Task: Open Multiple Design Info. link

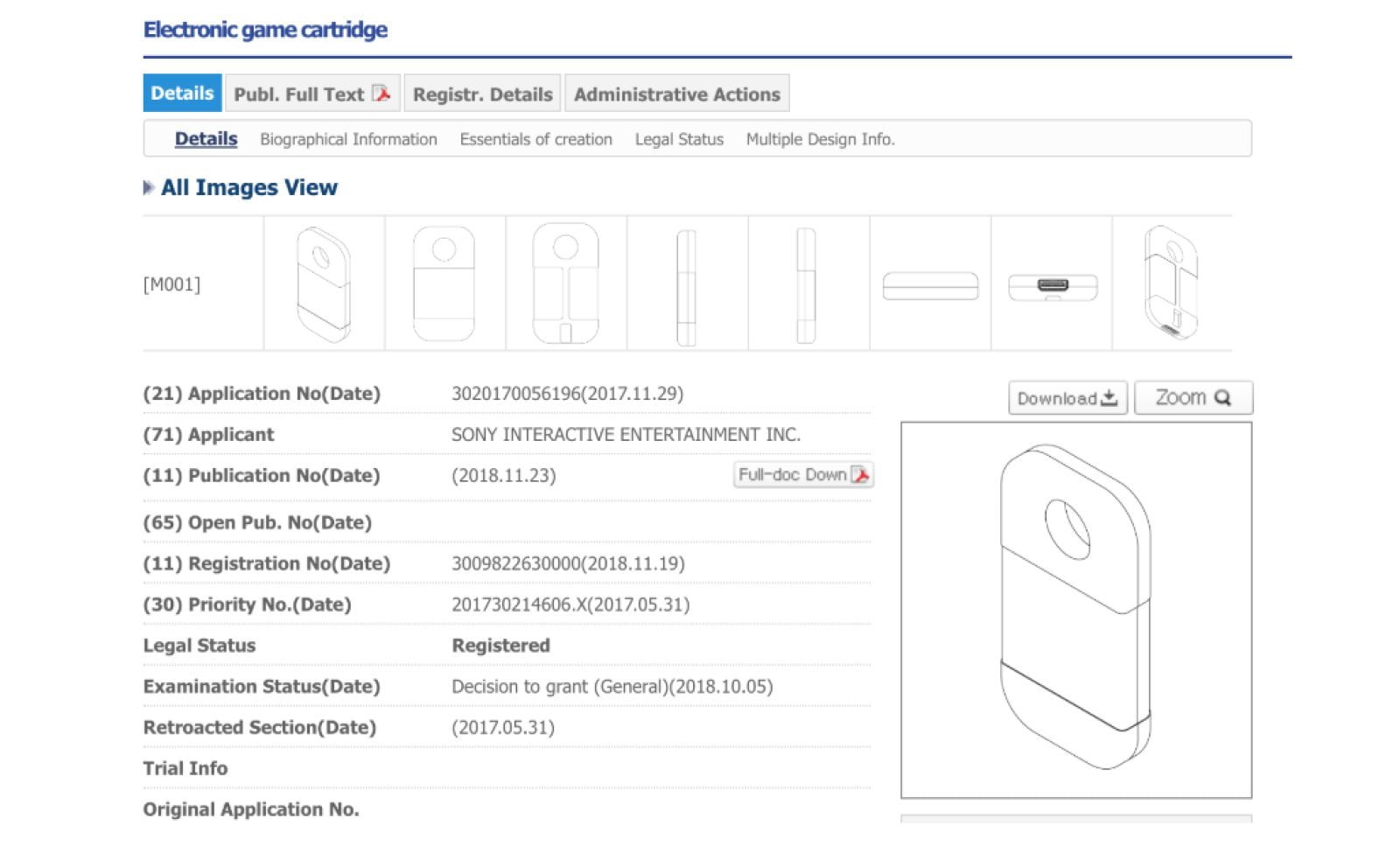Action: [x=820, y=139]
